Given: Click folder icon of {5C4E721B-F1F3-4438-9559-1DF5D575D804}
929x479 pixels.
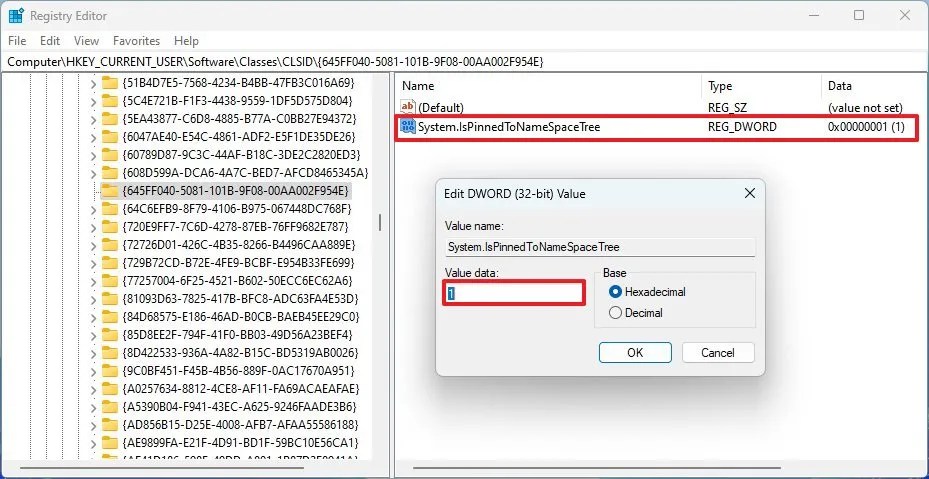Looking at the screenshot, I should (x=110, y=100).
